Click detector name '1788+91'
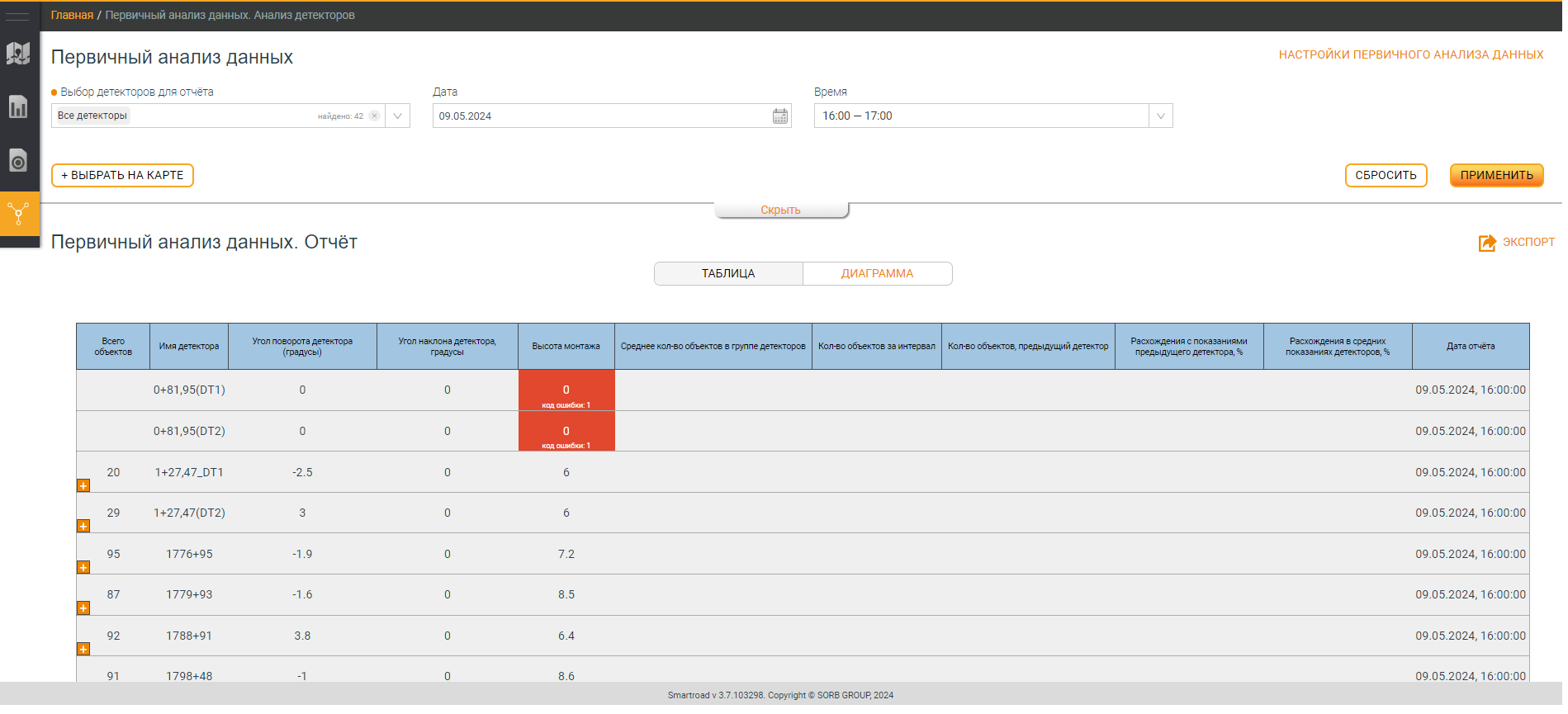The height and width of the screenshot is (714, 1568). coord(189,636)
